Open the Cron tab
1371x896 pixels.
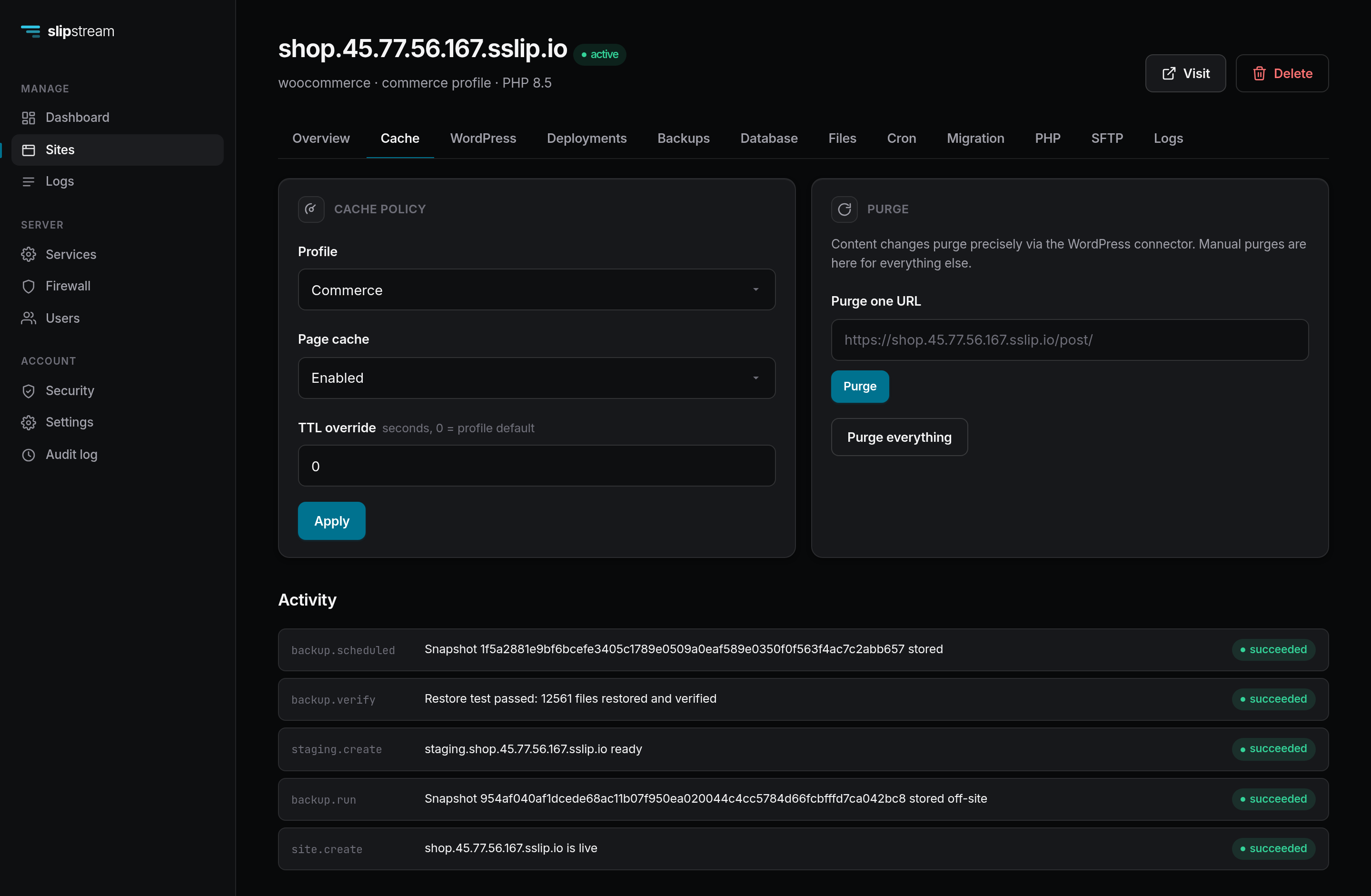(901, 138)
